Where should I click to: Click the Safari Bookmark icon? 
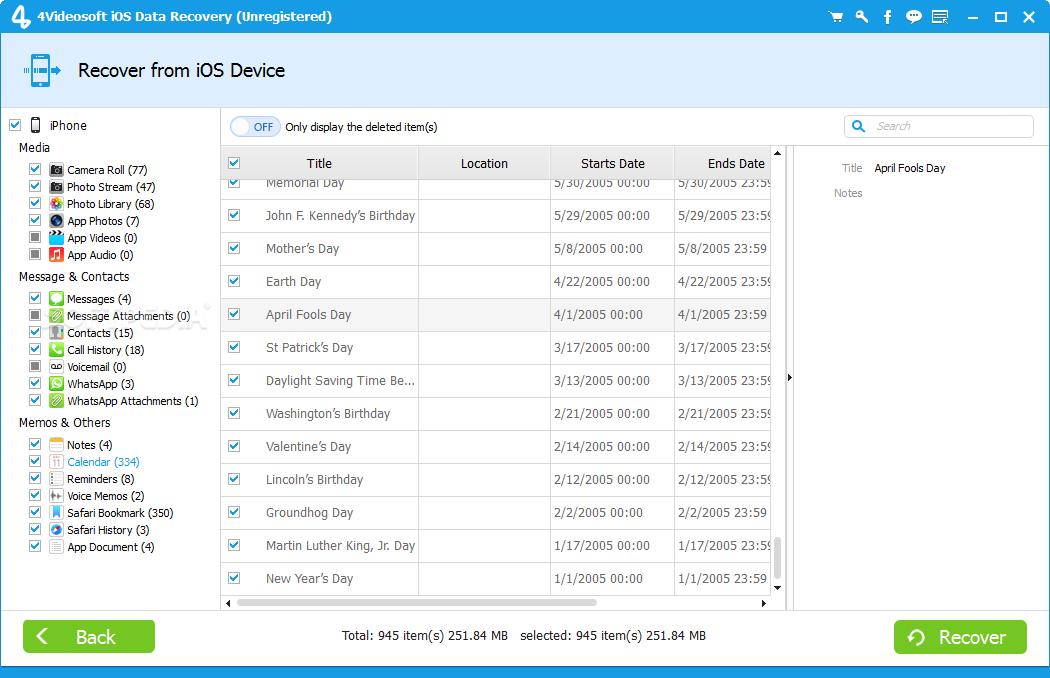point(56,513)
